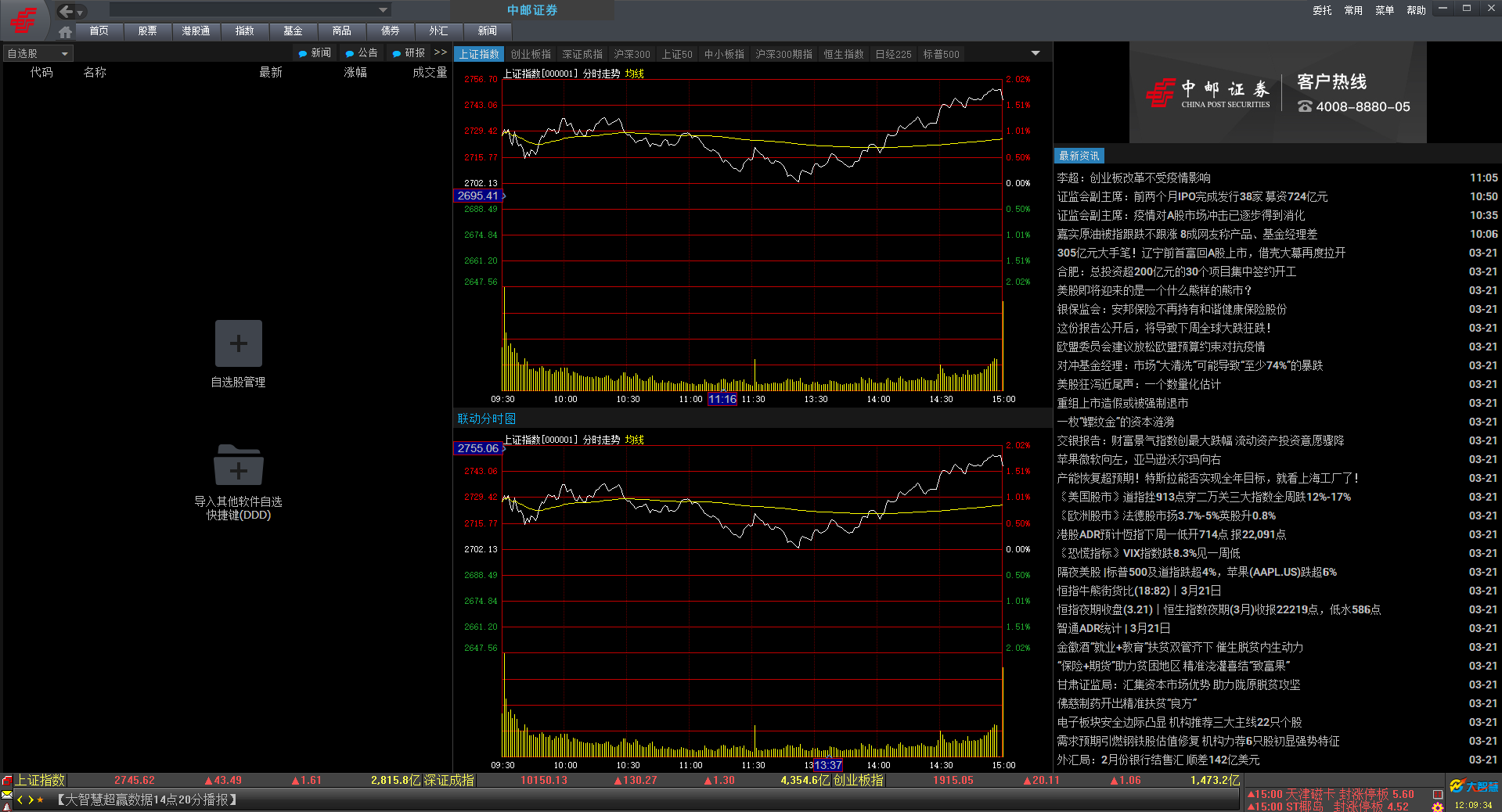
Task: Click the 自选股管理 plus icon
Action: coord(239,343)
